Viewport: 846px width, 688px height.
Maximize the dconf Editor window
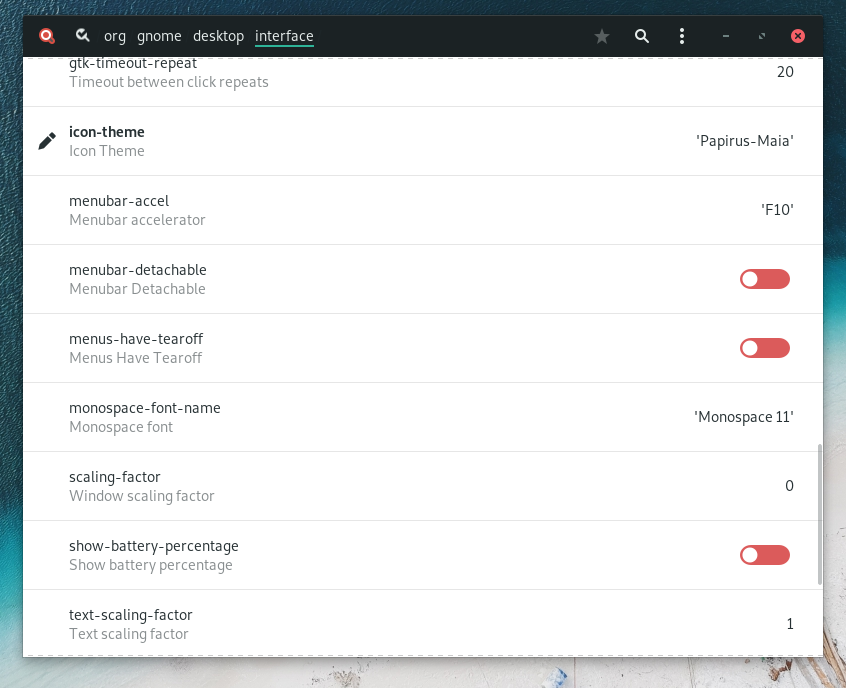762,36
